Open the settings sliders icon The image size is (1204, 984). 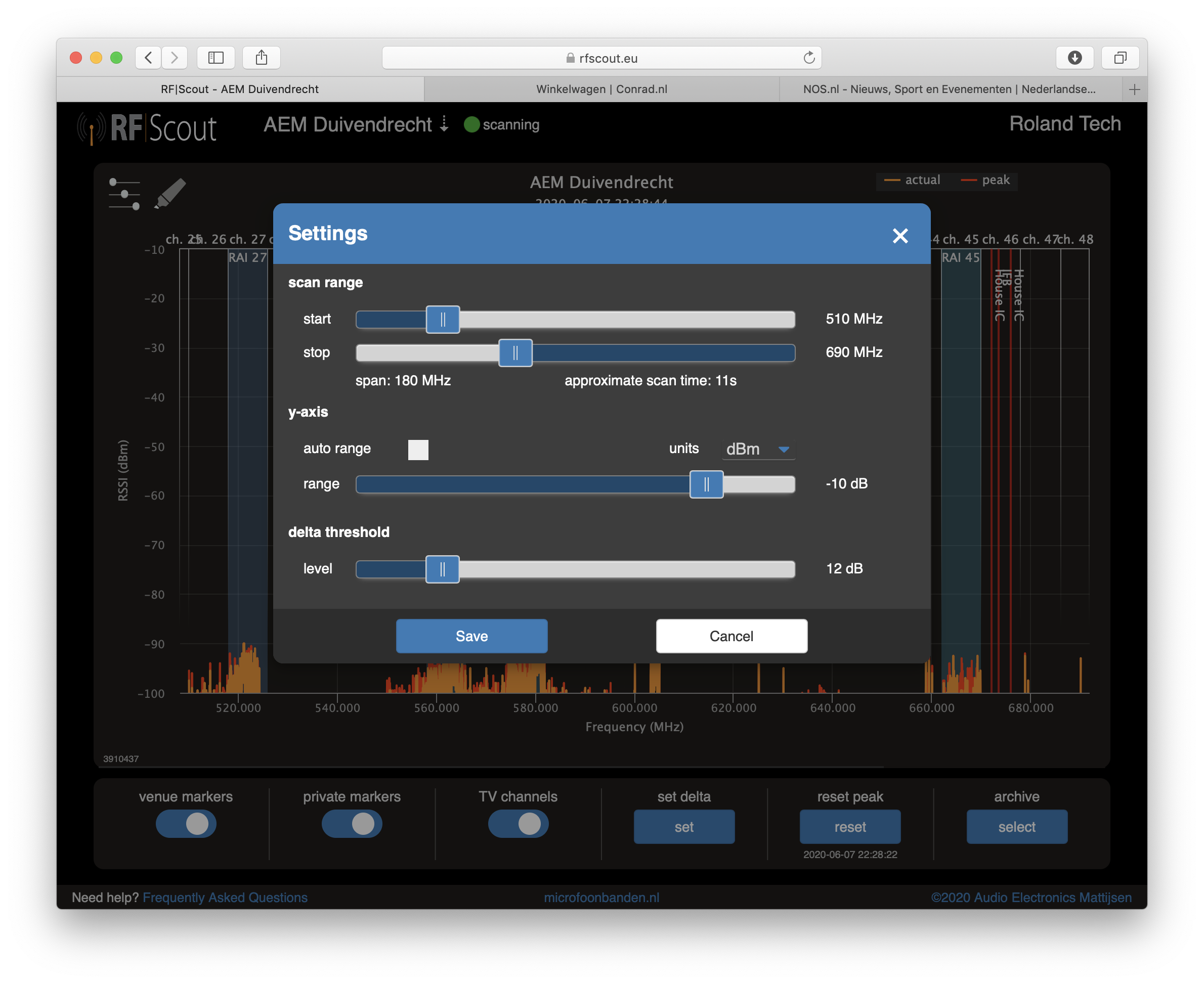pyautogui.click(x=124, y=194)
